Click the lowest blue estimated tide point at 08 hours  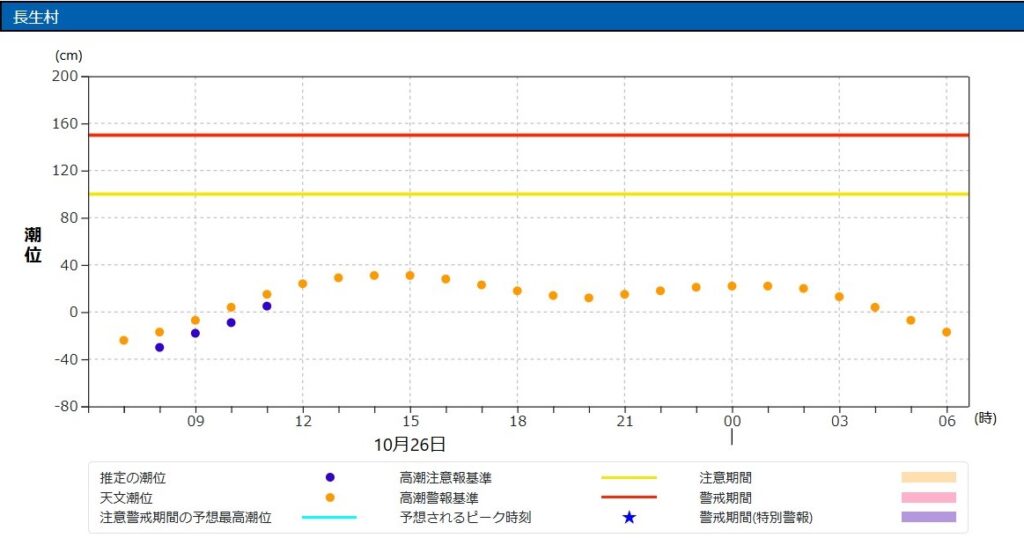(159, 348)
